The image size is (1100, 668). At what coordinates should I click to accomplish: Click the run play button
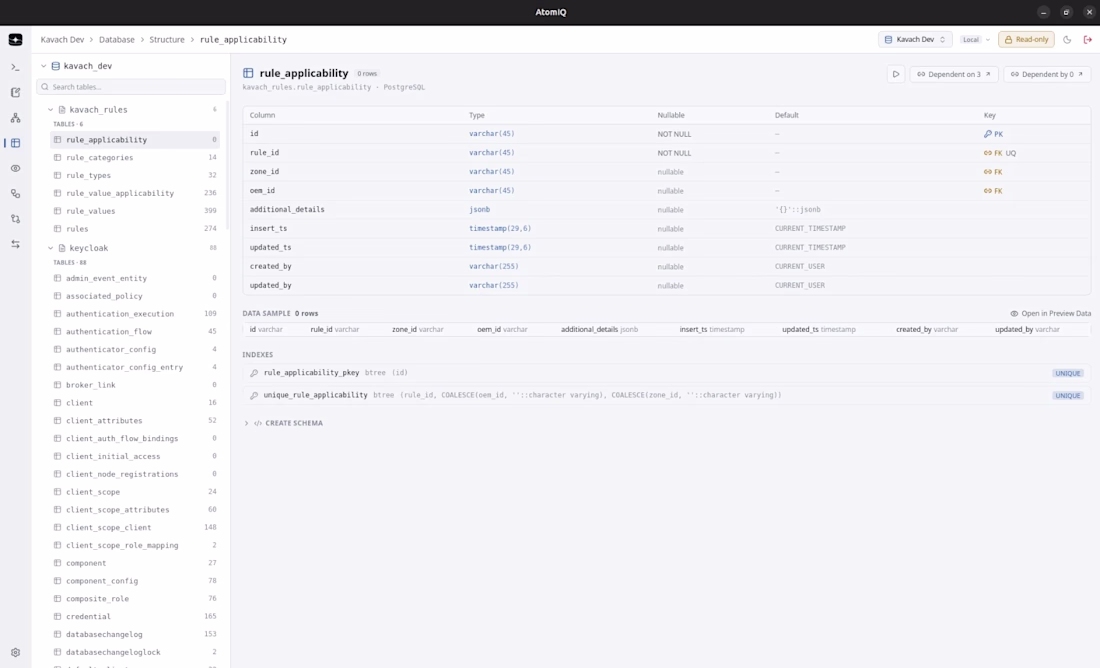click(x=896, y=74)
